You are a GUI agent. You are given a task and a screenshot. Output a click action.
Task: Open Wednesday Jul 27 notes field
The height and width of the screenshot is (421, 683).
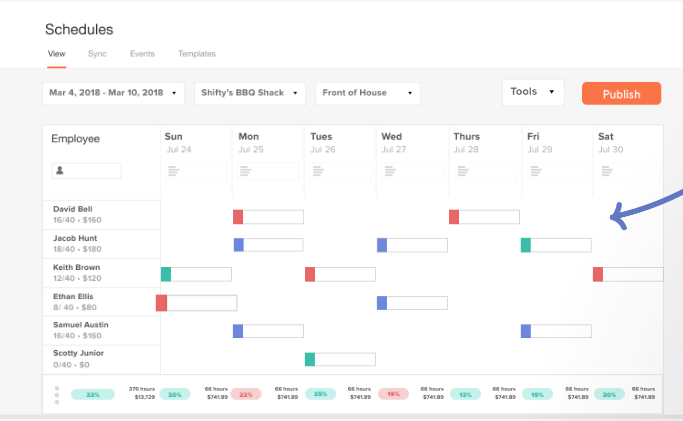[413, 171]
